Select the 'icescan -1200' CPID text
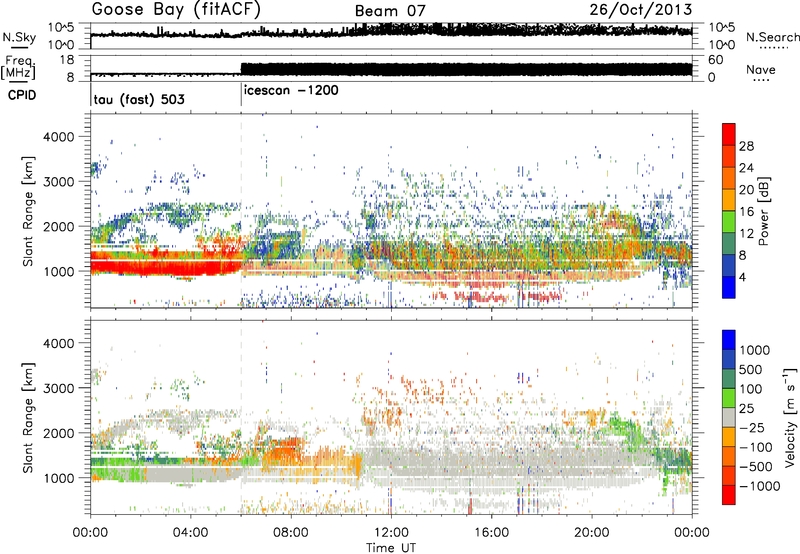This screenshot has height=554, width=800. [291, 90]
